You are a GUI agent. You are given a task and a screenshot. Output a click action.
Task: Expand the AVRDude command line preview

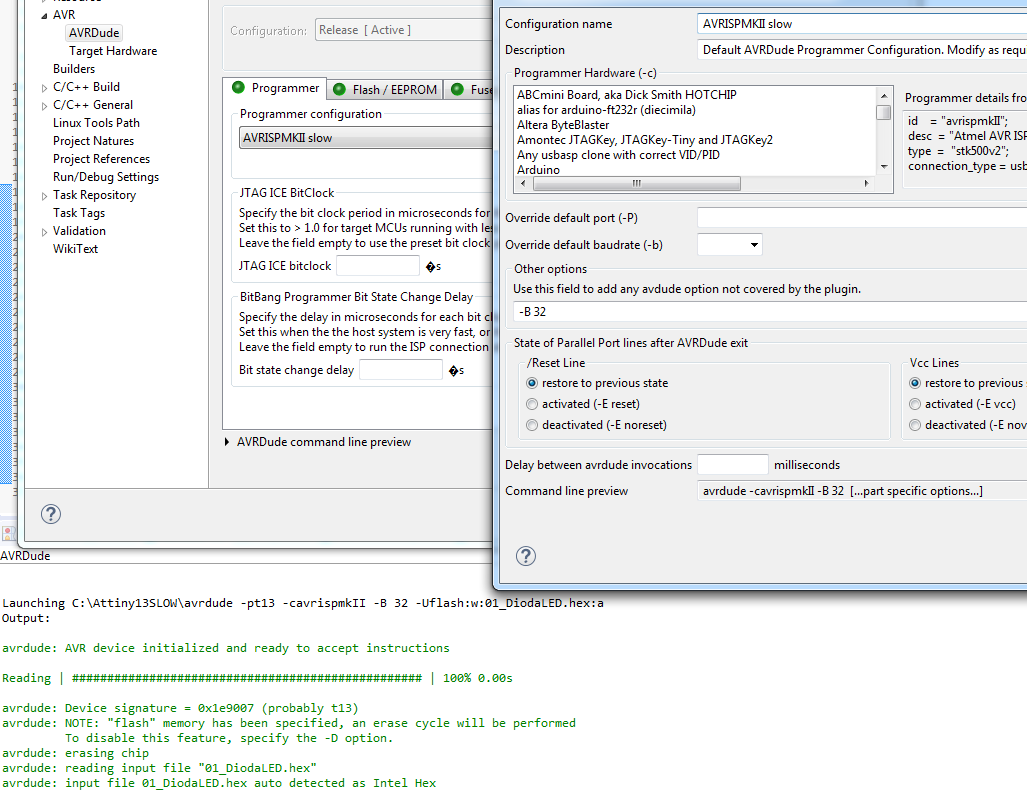pos(227,442)
